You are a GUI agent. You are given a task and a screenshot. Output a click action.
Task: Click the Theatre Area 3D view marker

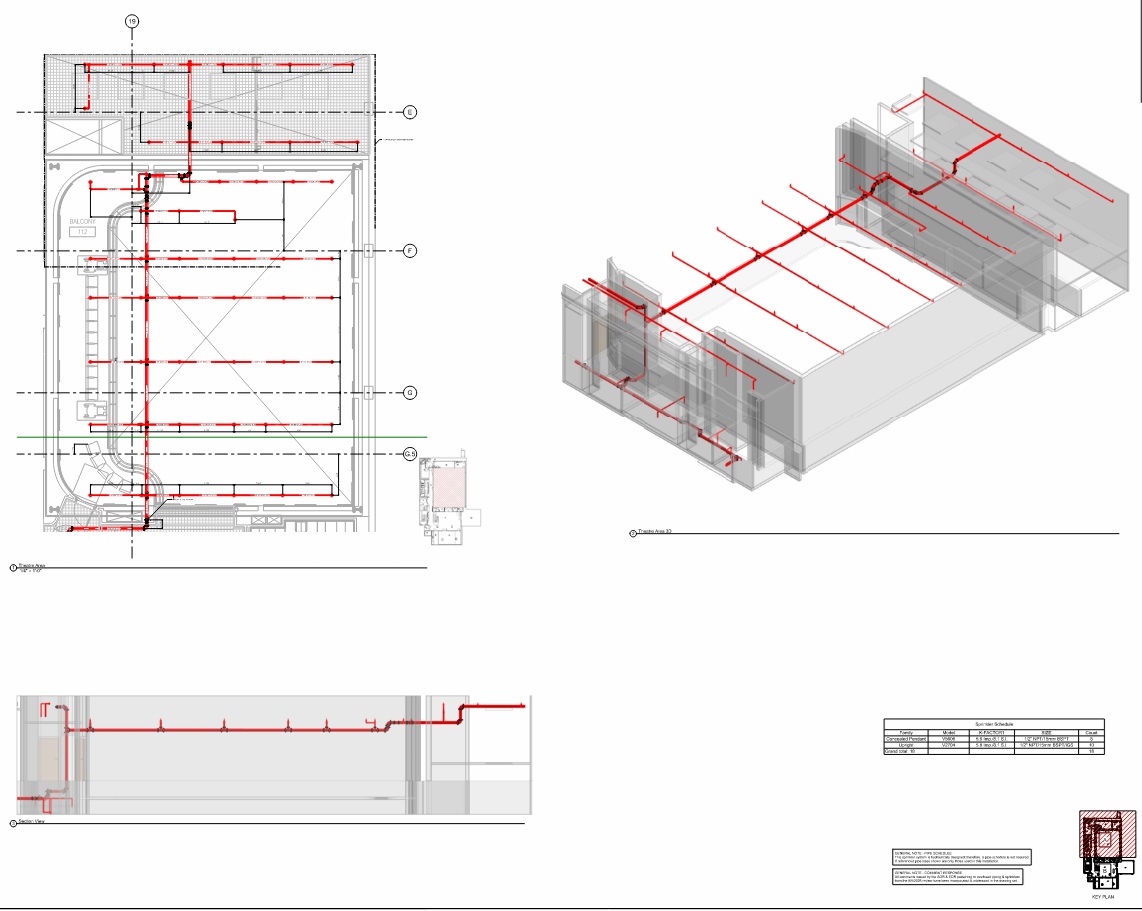point(632,534)
